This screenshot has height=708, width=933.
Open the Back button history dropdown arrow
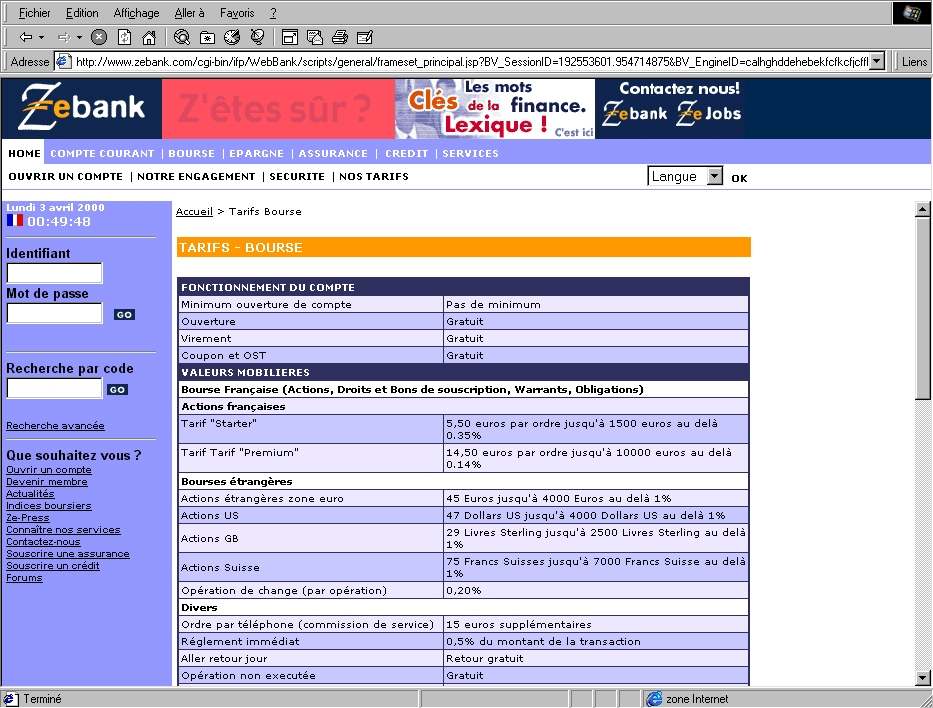pyautogui.click(x=41, y=37)
